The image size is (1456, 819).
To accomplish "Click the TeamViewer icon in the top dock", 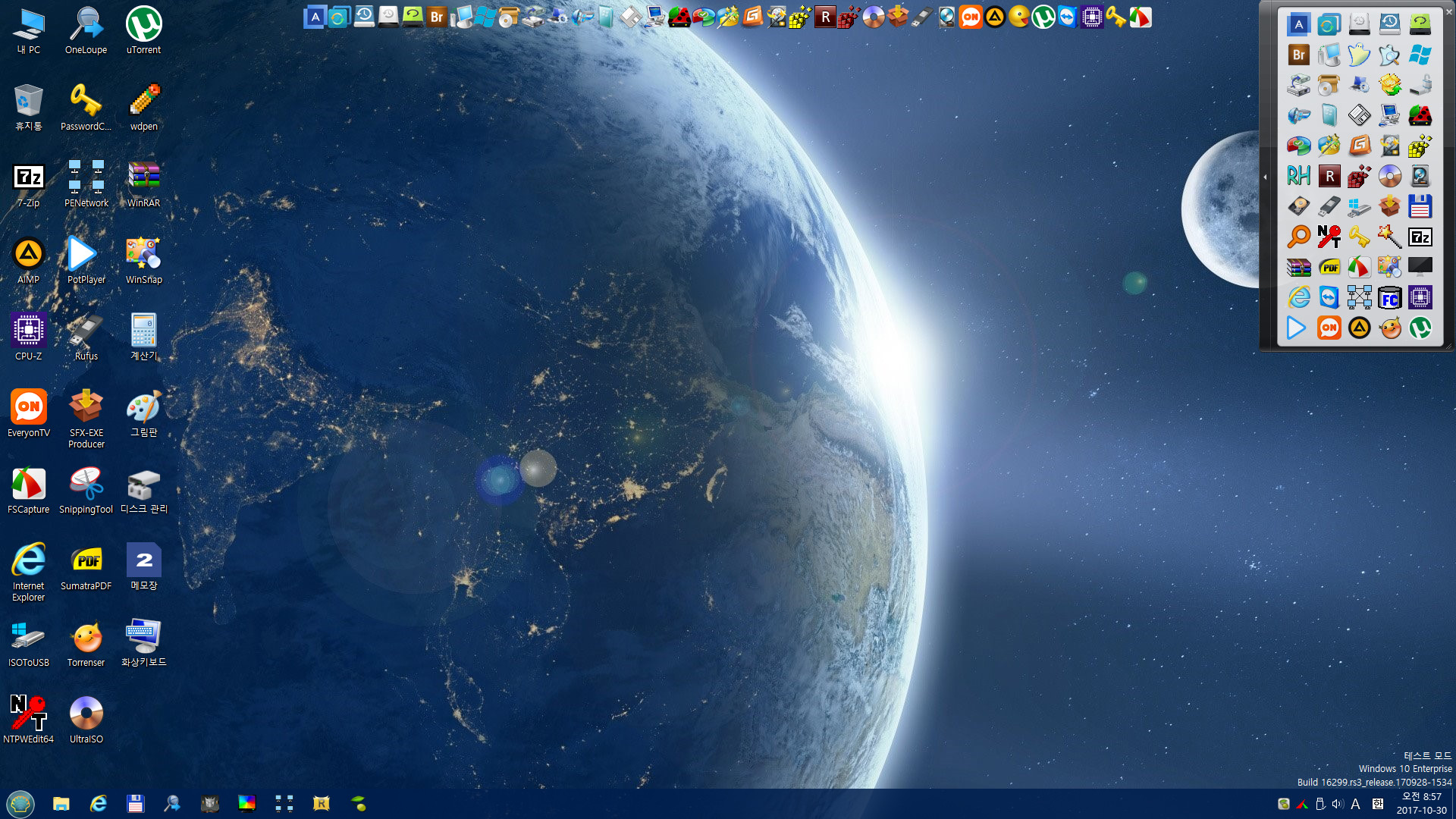I will pos(1067,17).
